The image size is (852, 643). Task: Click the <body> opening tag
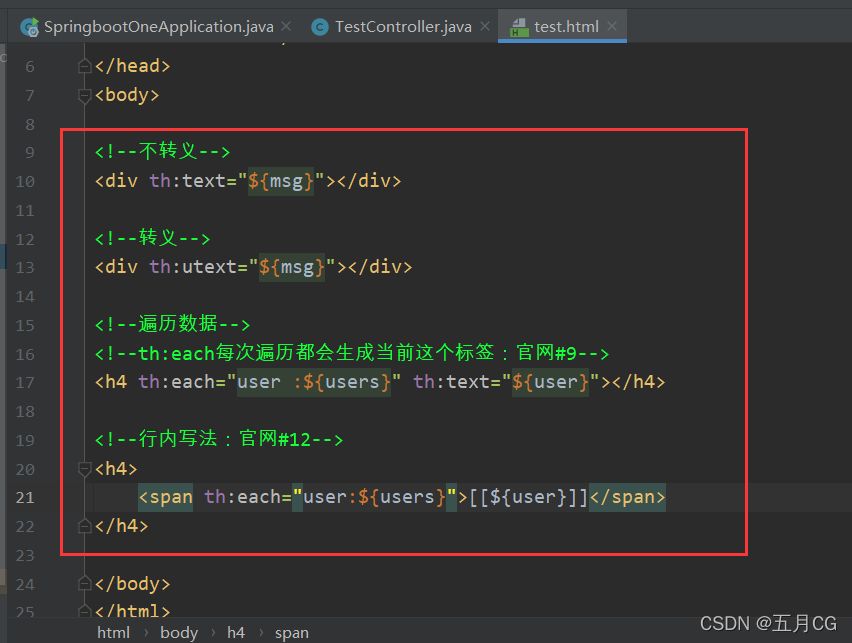[x=127, y=96]
